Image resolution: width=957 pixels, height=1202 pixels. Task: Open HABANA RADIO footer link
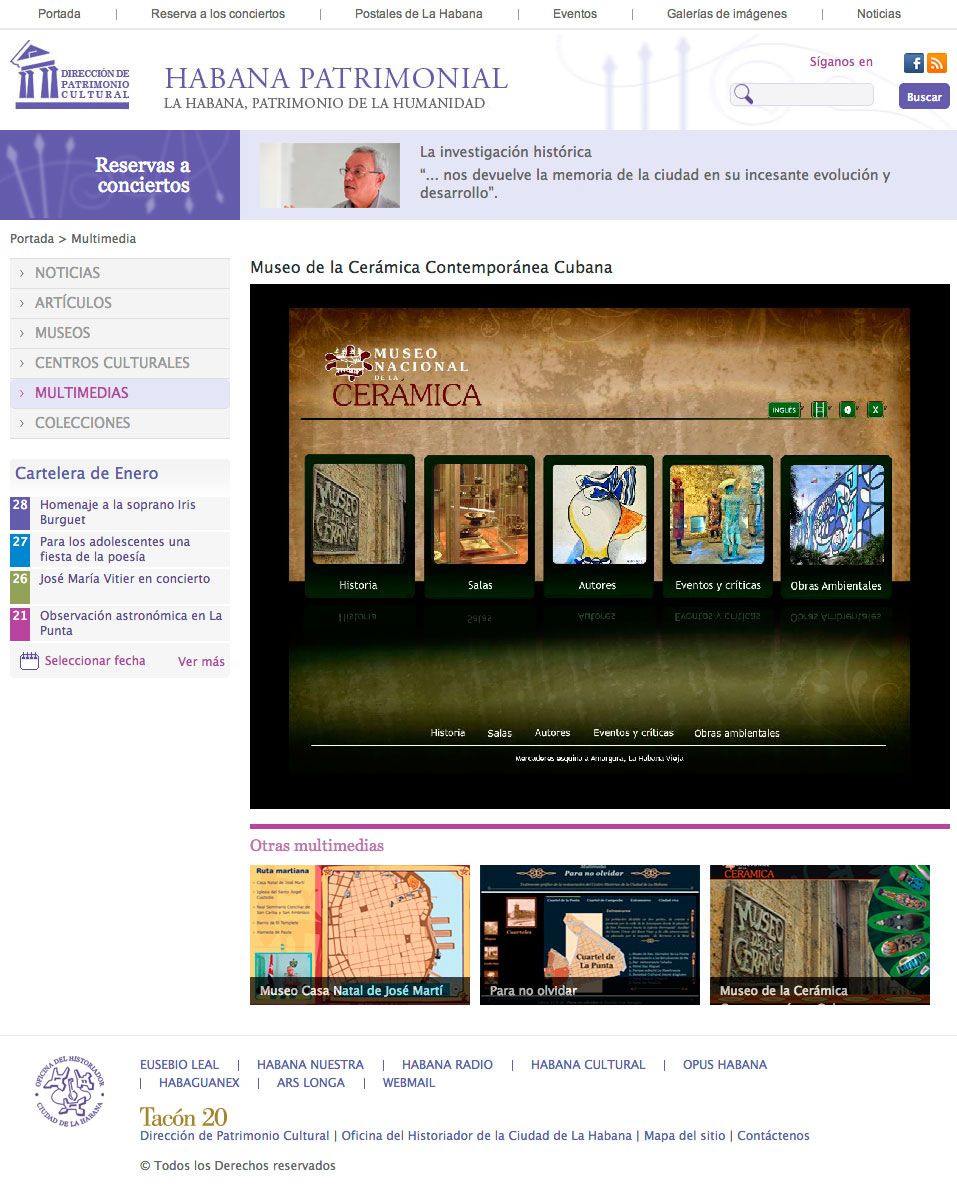coord(447,1065)
